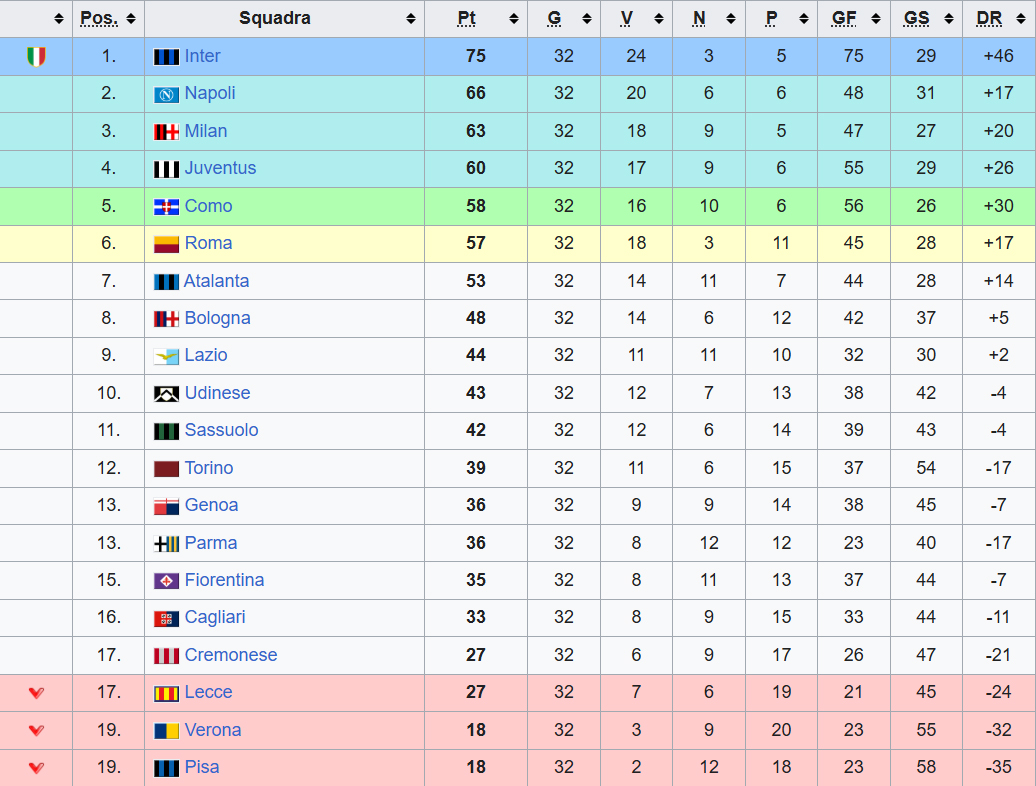Follow the Bologna team link
The height and width of the screenshot is (786, 1036).
coord(217,318)
